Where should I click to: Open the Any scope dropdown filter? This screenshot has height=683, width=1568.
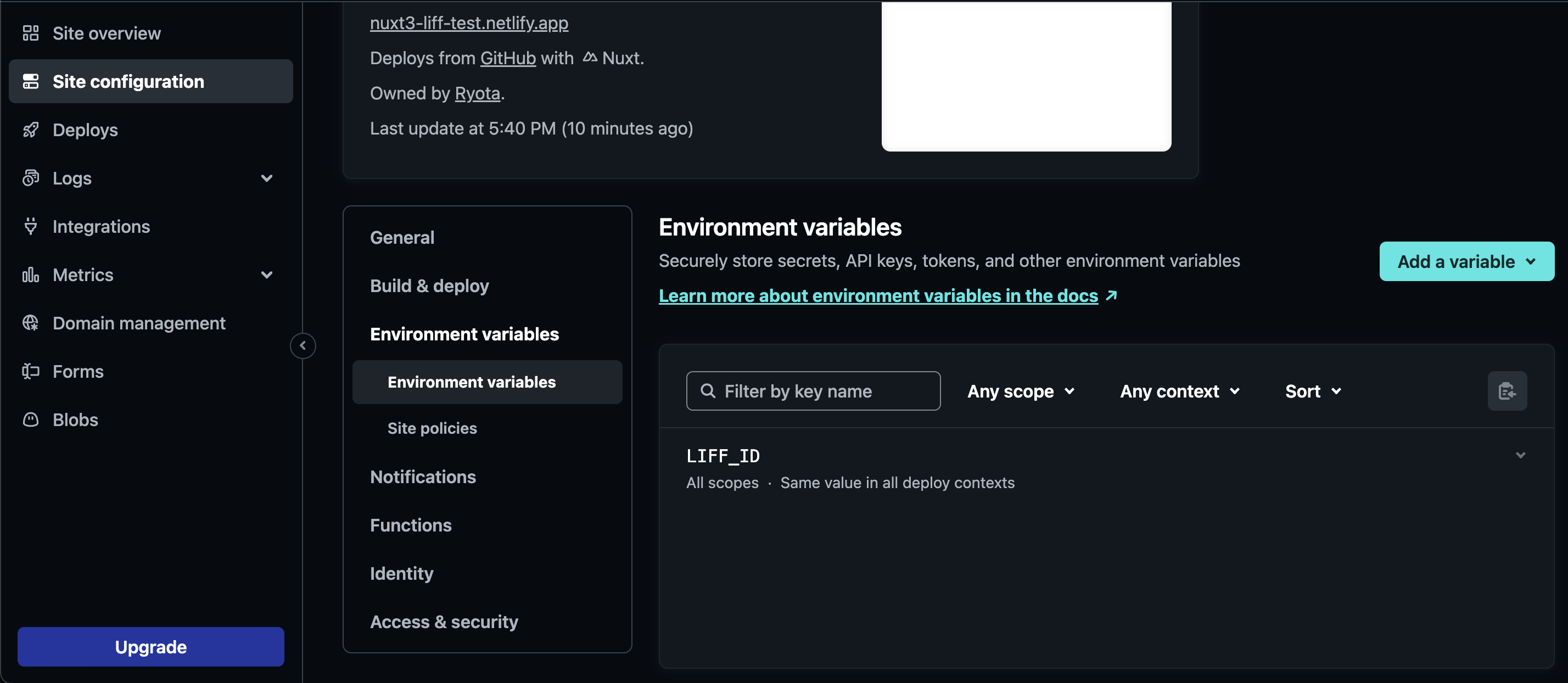1023,391
